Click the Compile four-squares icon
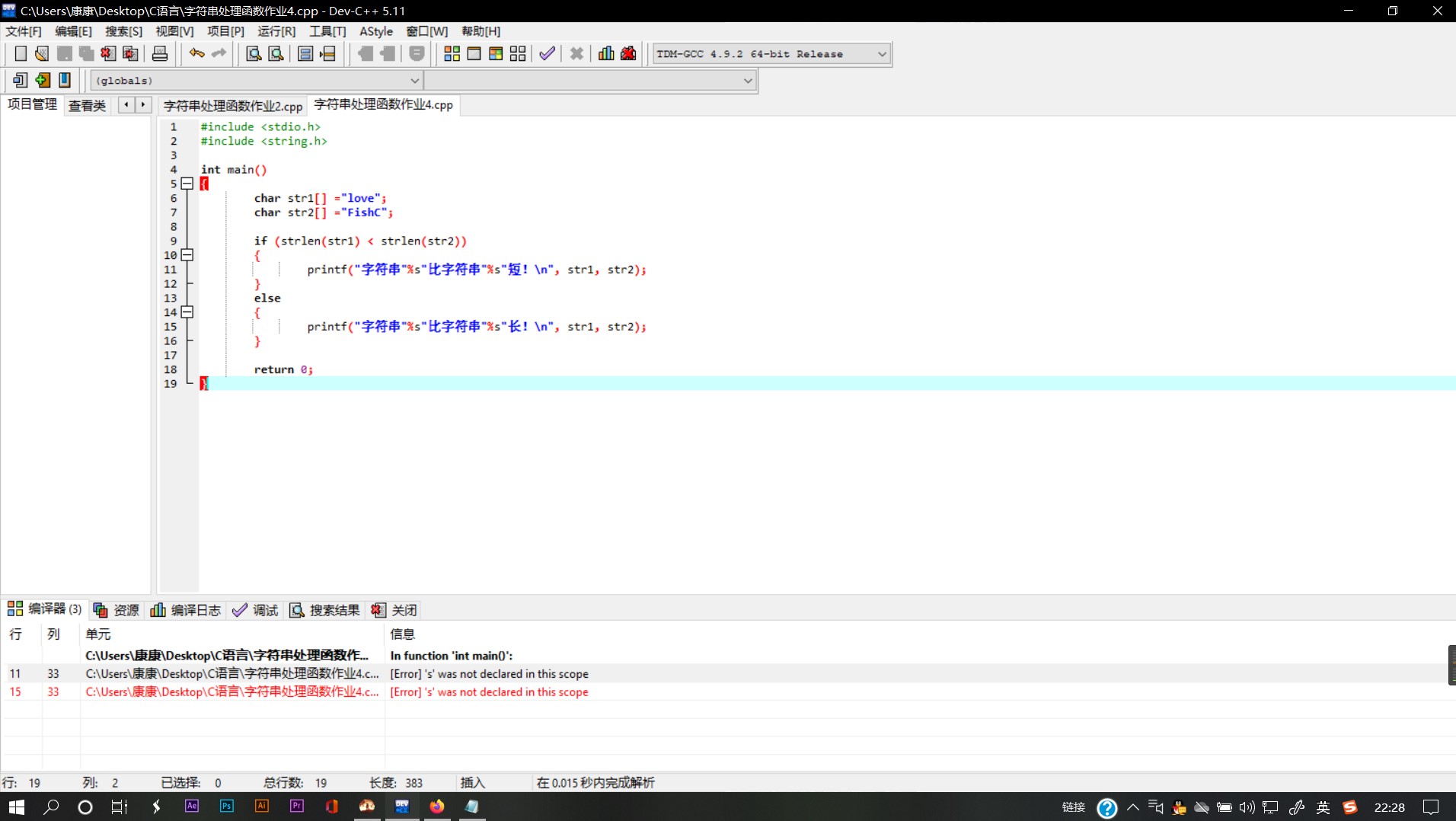This screenshot has height=821, width=1456. [452, 53]
